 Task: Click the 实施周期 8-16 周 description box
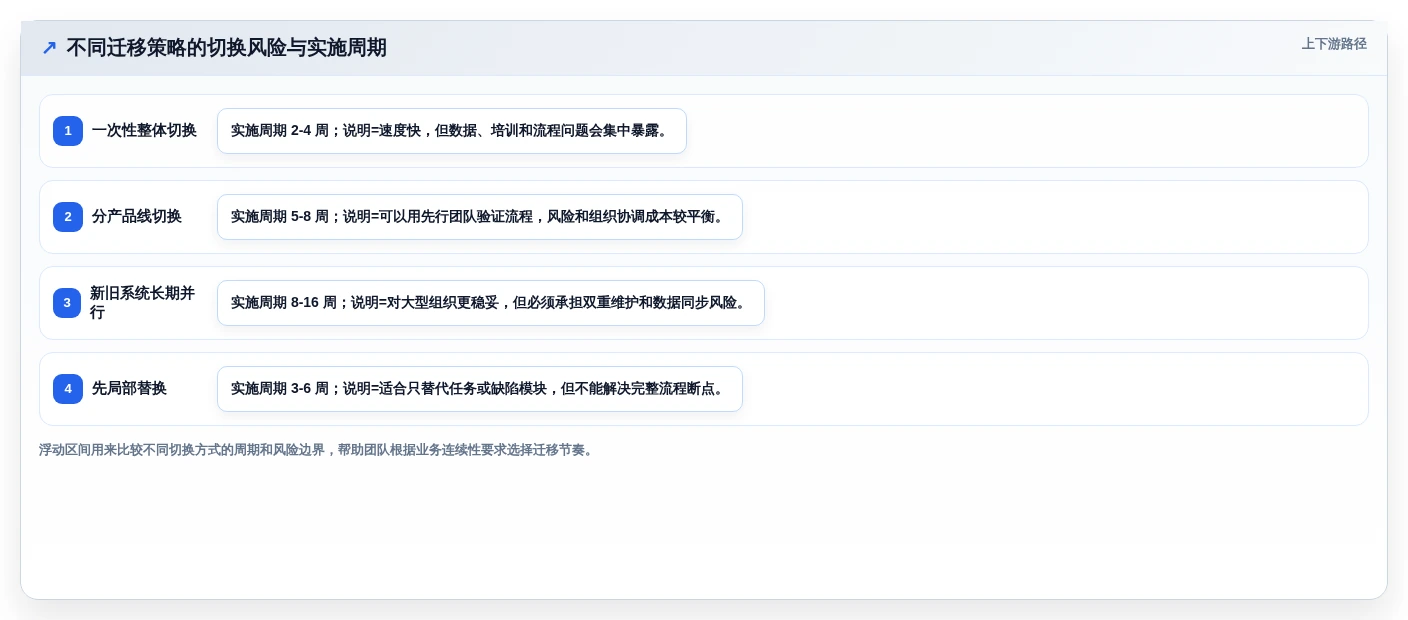point(491,303)
